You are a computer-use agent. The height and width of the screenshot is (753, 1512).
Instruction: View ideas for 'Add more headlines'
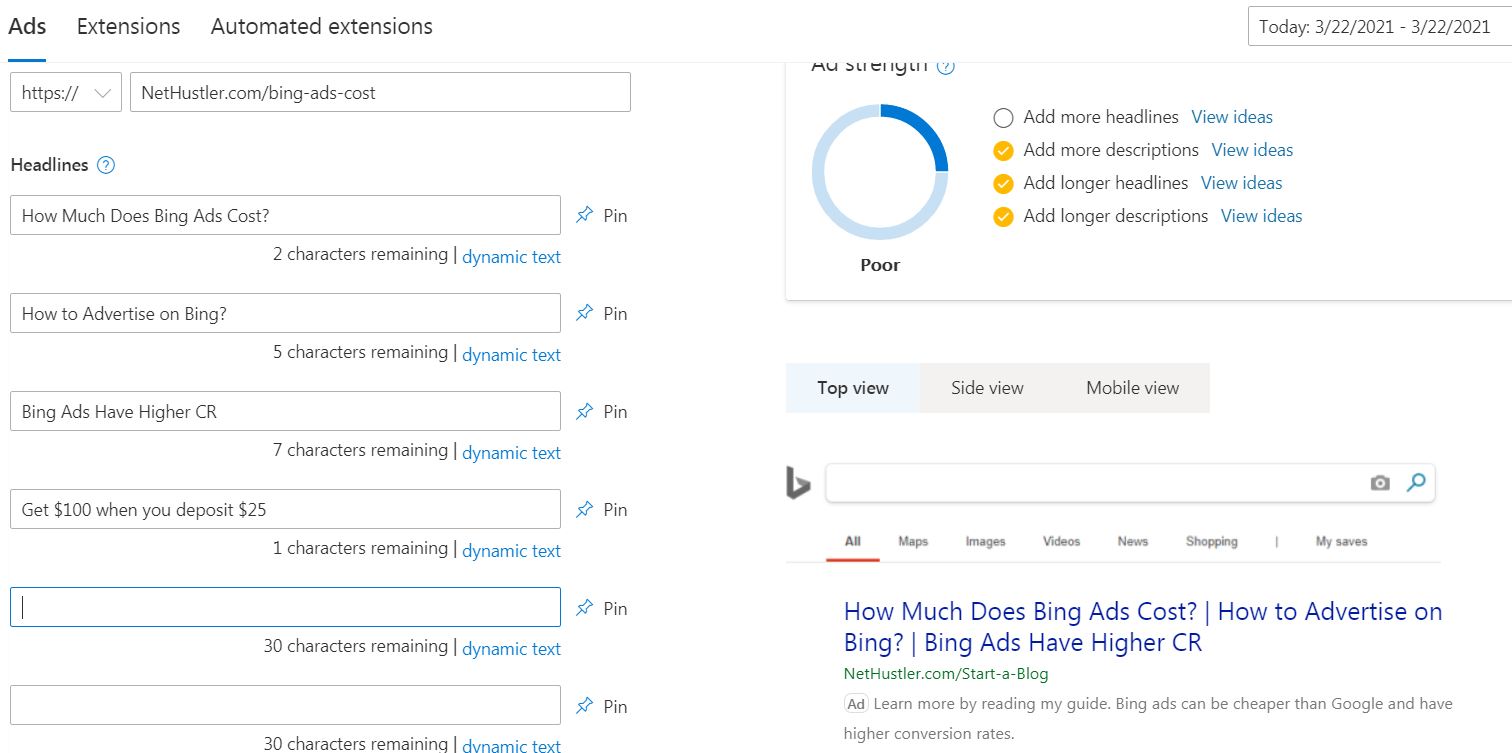[x=1232, y=117]
